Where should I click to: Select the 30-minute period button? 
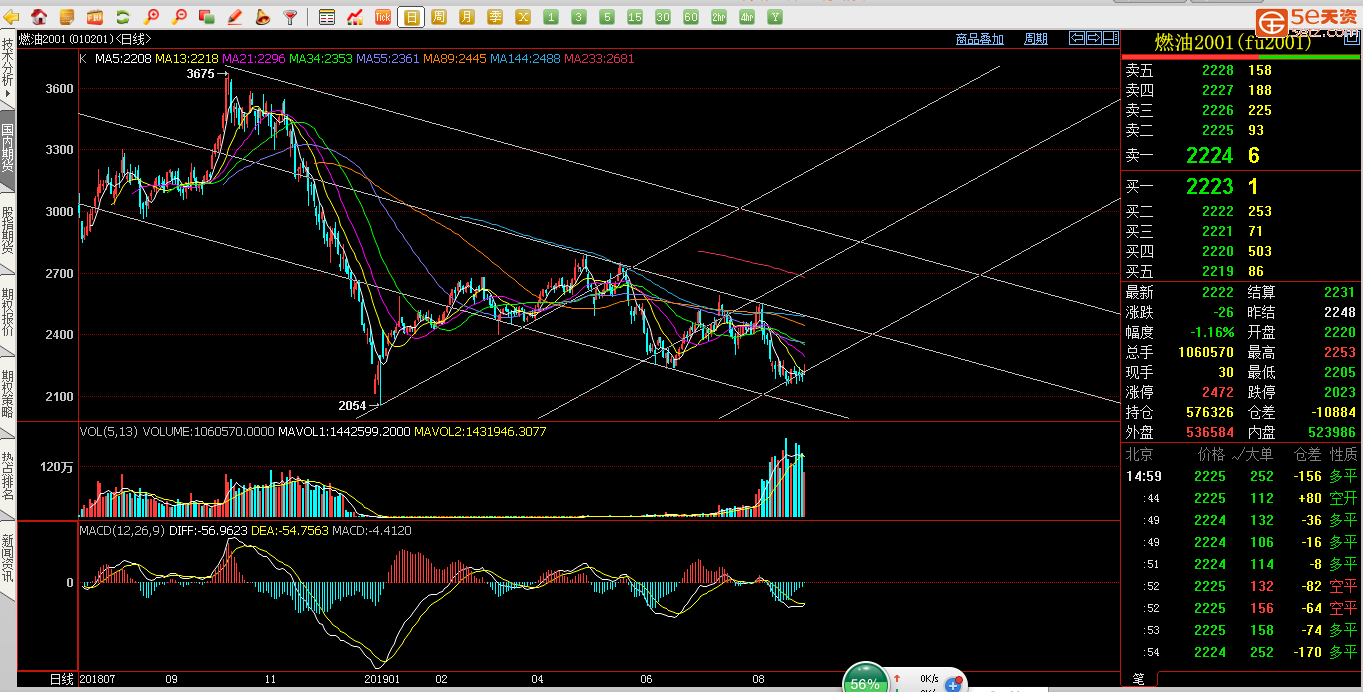pos(663,17)
